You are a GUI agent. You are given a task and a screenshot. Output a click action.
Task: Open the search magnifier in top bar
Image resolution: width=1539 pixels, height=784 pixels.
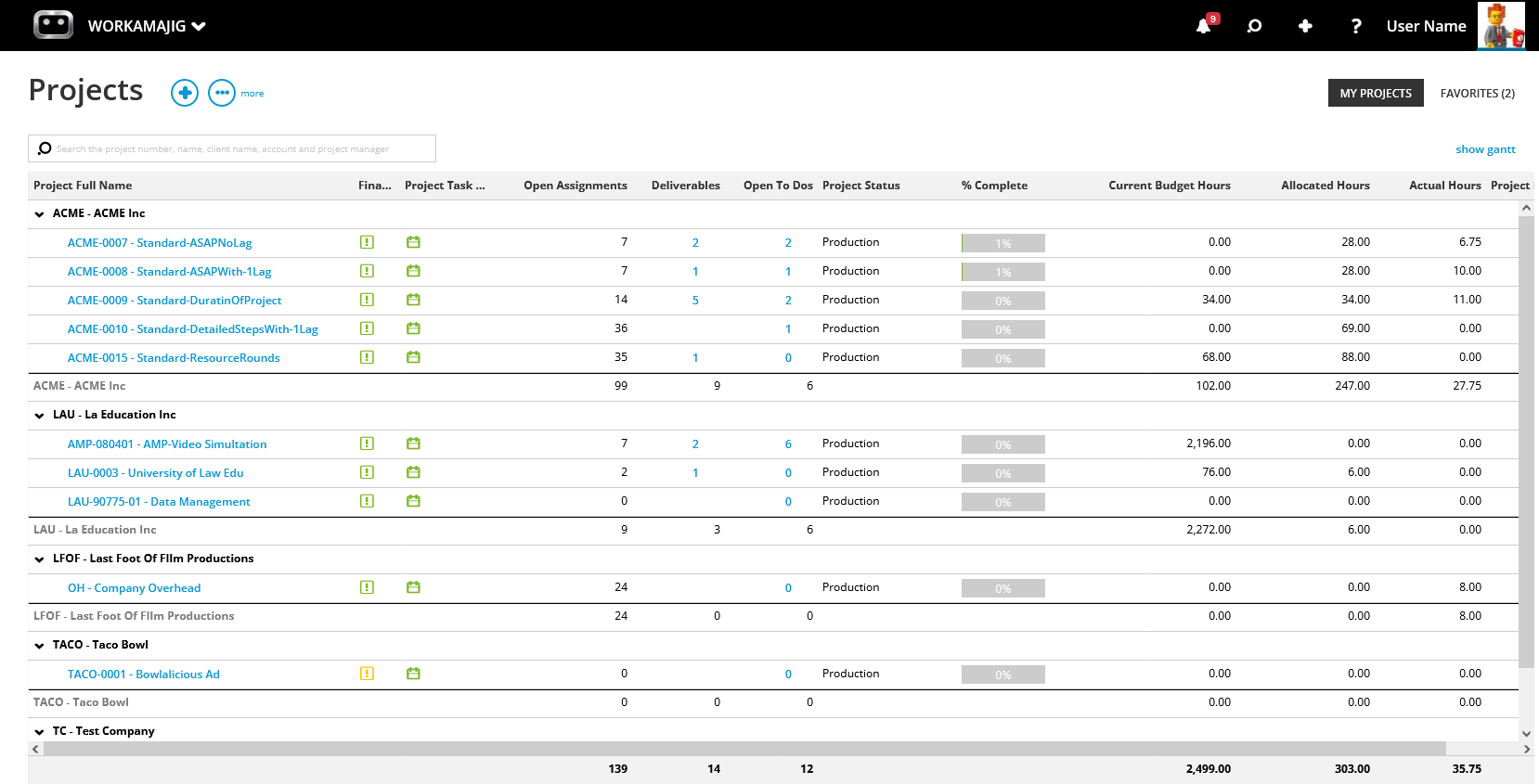(1254, 26)
